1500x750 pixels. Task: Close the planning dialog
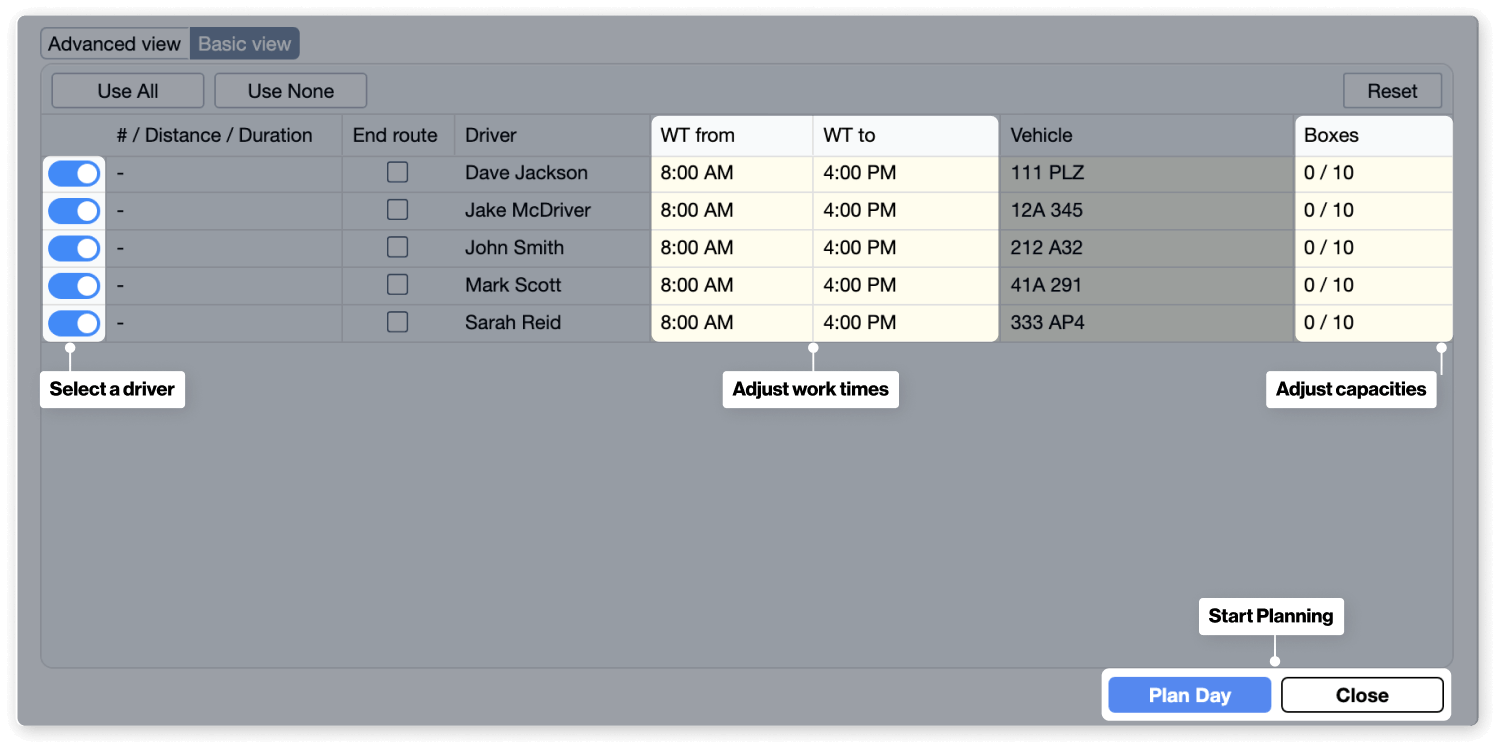(x=1362, y=695)
